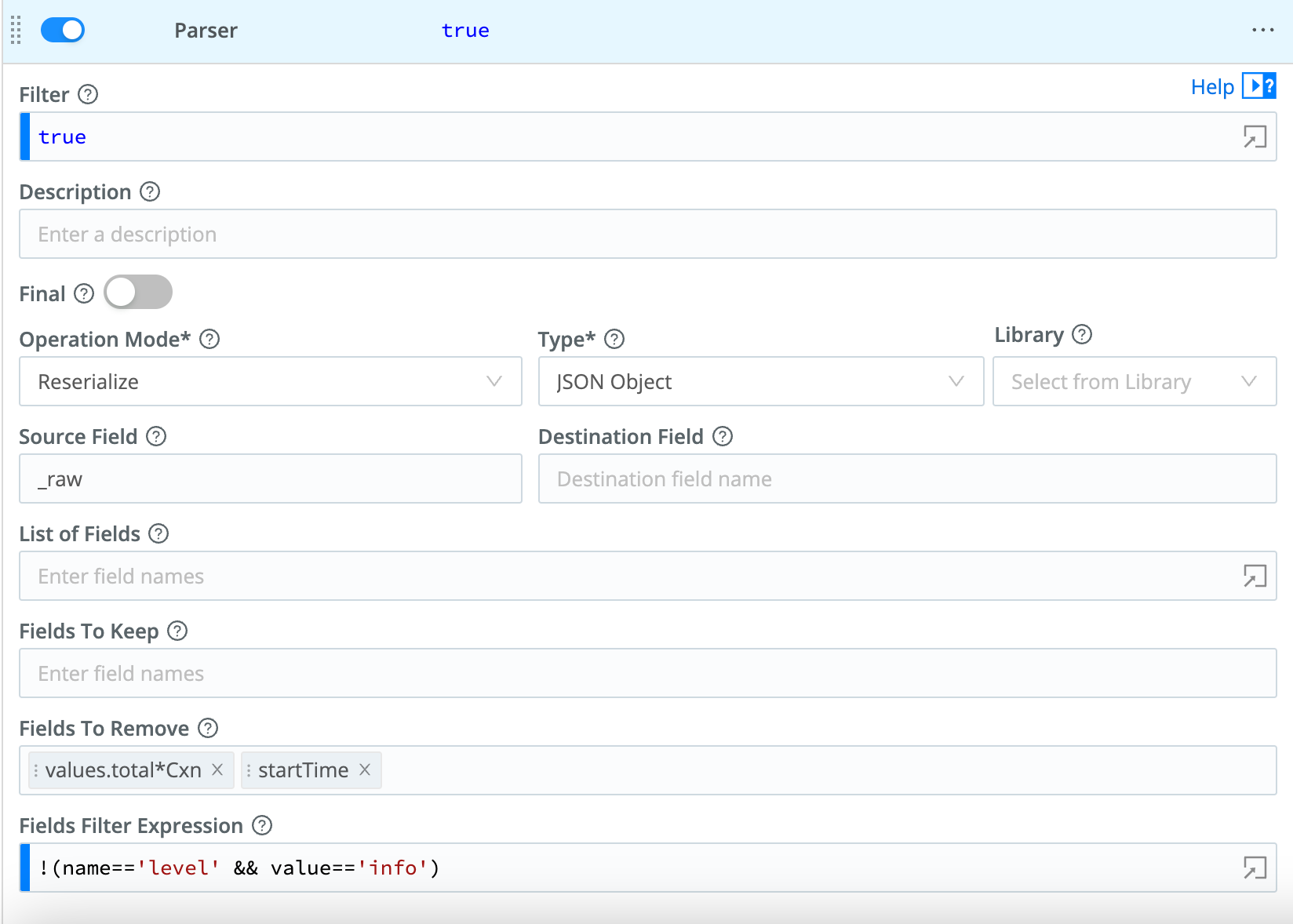Click the Fields To Remove help icon
Viewport: 1293px width, 924px height.
point(207,729)
